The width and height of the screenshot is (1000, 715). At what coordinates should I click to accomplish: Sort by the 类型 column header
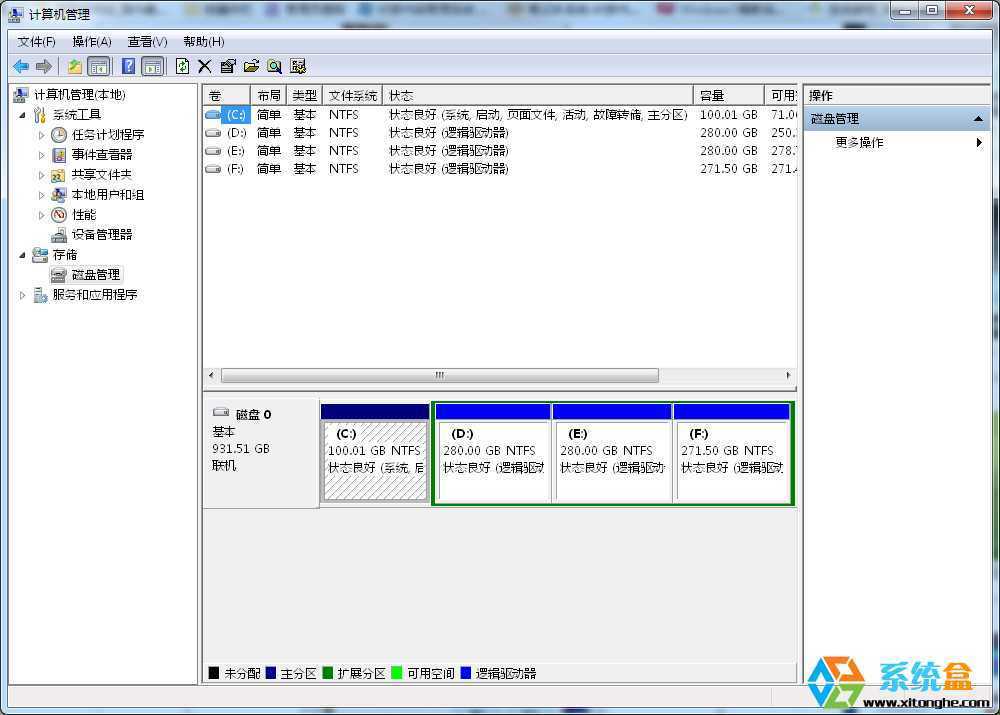[304, 96]
